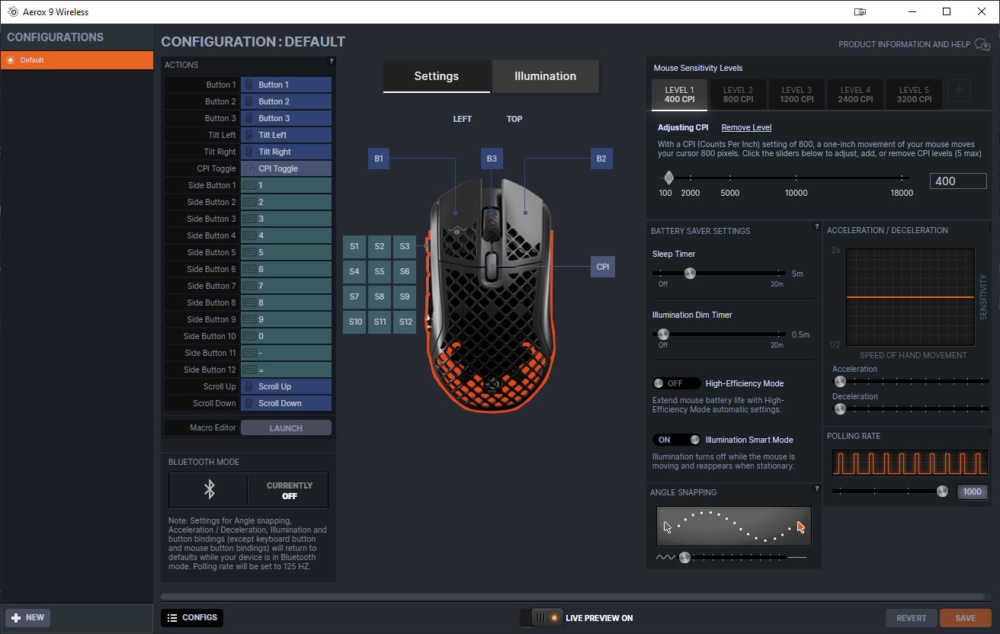Toggle Bluetooth mode Currently Off
Screen dimensions: 1000x634
pyautogui.click(x=288, y=490)
